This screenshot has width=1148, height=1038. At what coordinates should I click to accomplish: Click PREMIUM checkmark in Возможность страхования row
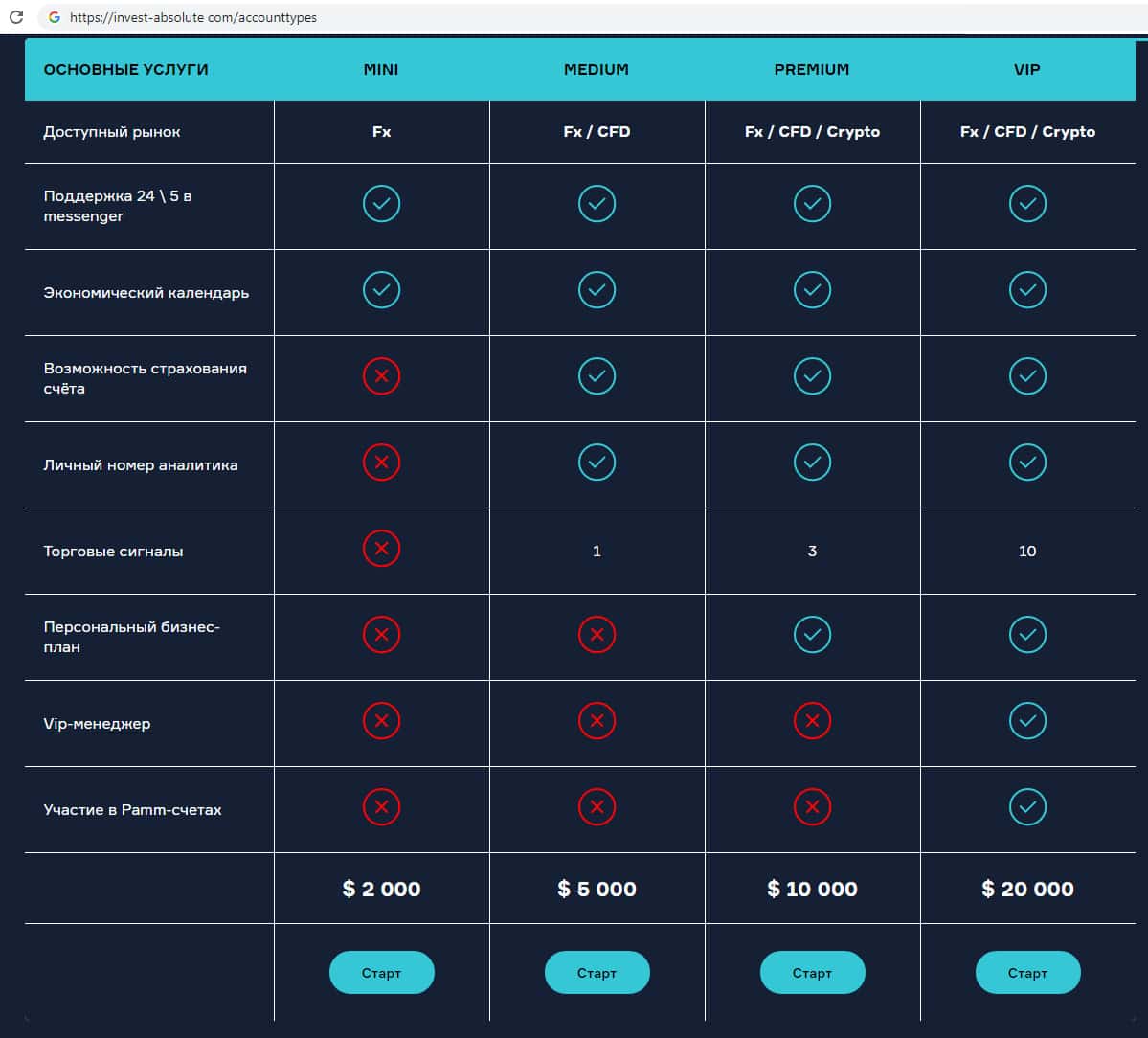(x=812, y=376)
